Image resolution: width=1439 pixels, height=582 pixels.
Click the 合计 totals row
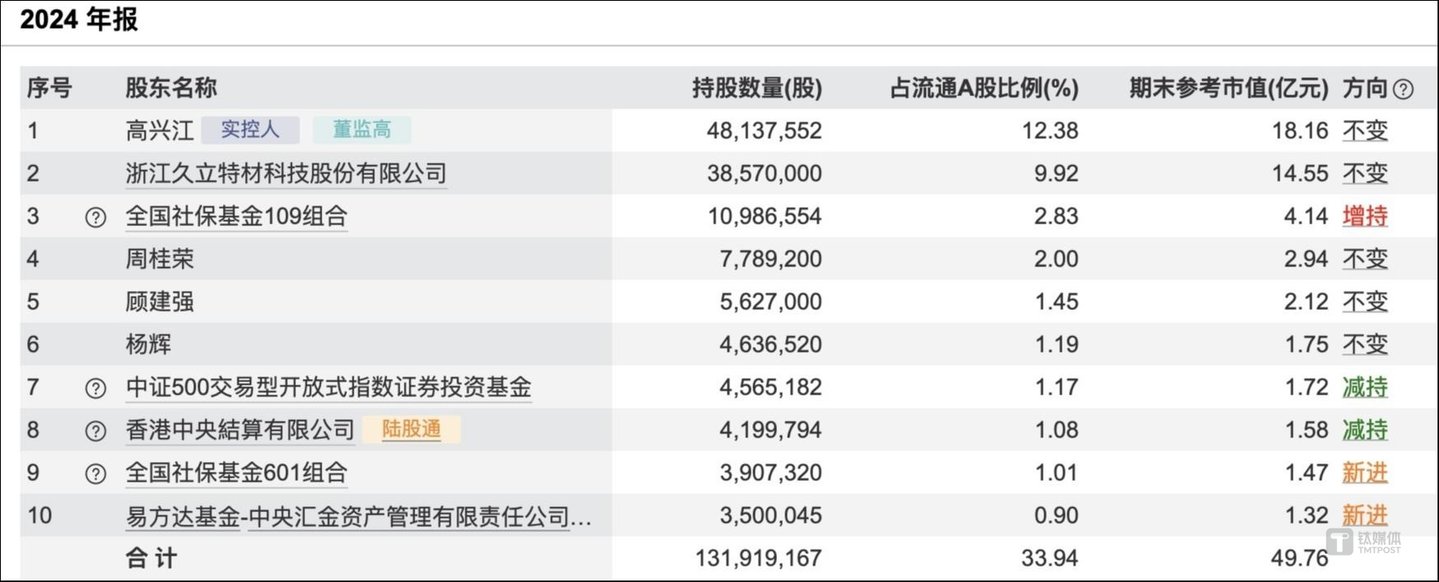pyautogui.click(x=149, y=559)
